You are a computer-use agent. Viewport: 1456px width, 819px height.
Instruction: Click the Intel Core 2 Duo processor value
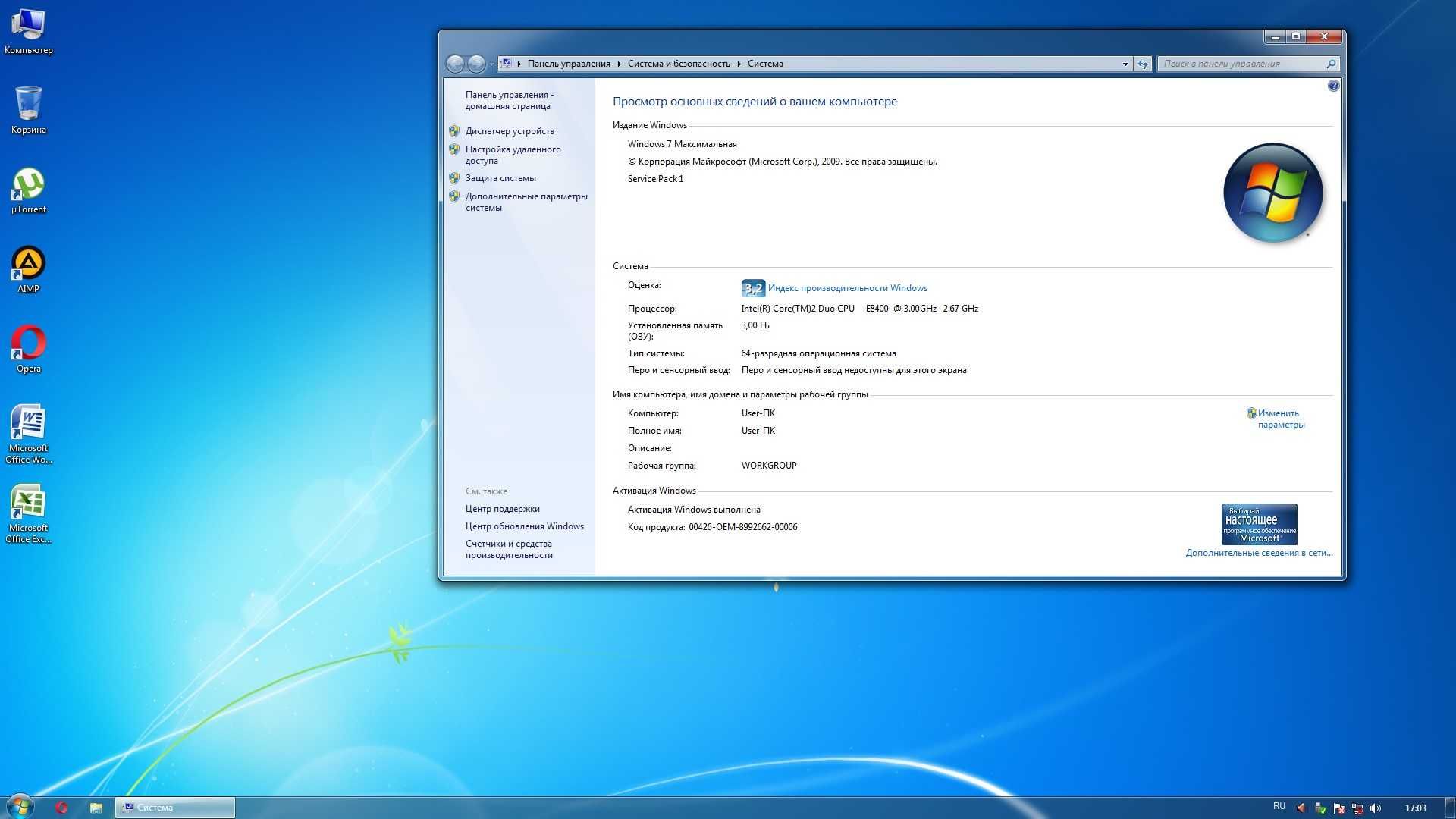tap(859, 309)
